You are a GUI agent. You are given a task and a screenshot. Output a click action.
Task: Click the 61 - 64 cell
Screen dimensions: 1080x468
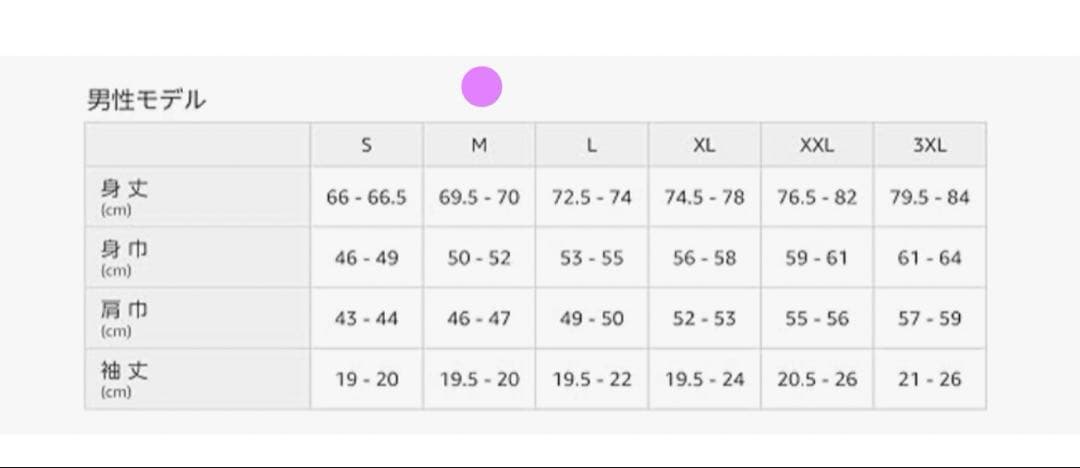[x=929, y=258]
